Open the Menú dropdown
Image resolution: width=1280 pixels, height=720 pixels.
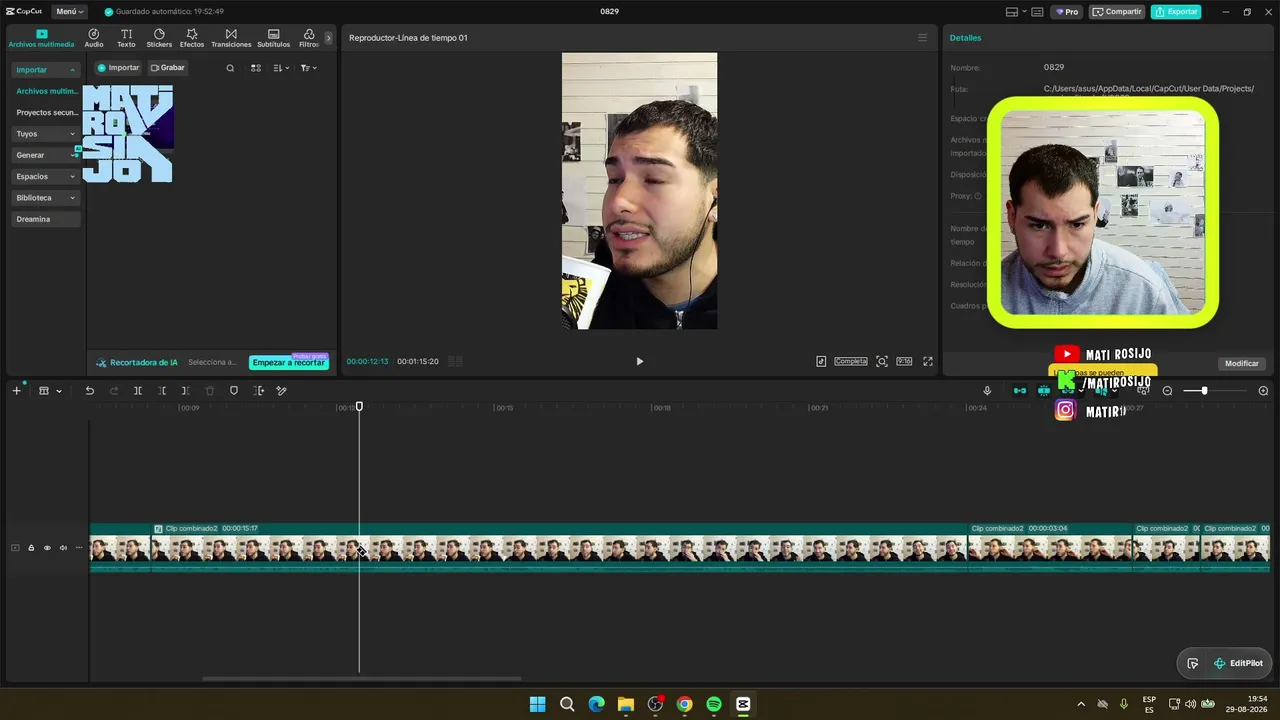[x=69, y=12]
